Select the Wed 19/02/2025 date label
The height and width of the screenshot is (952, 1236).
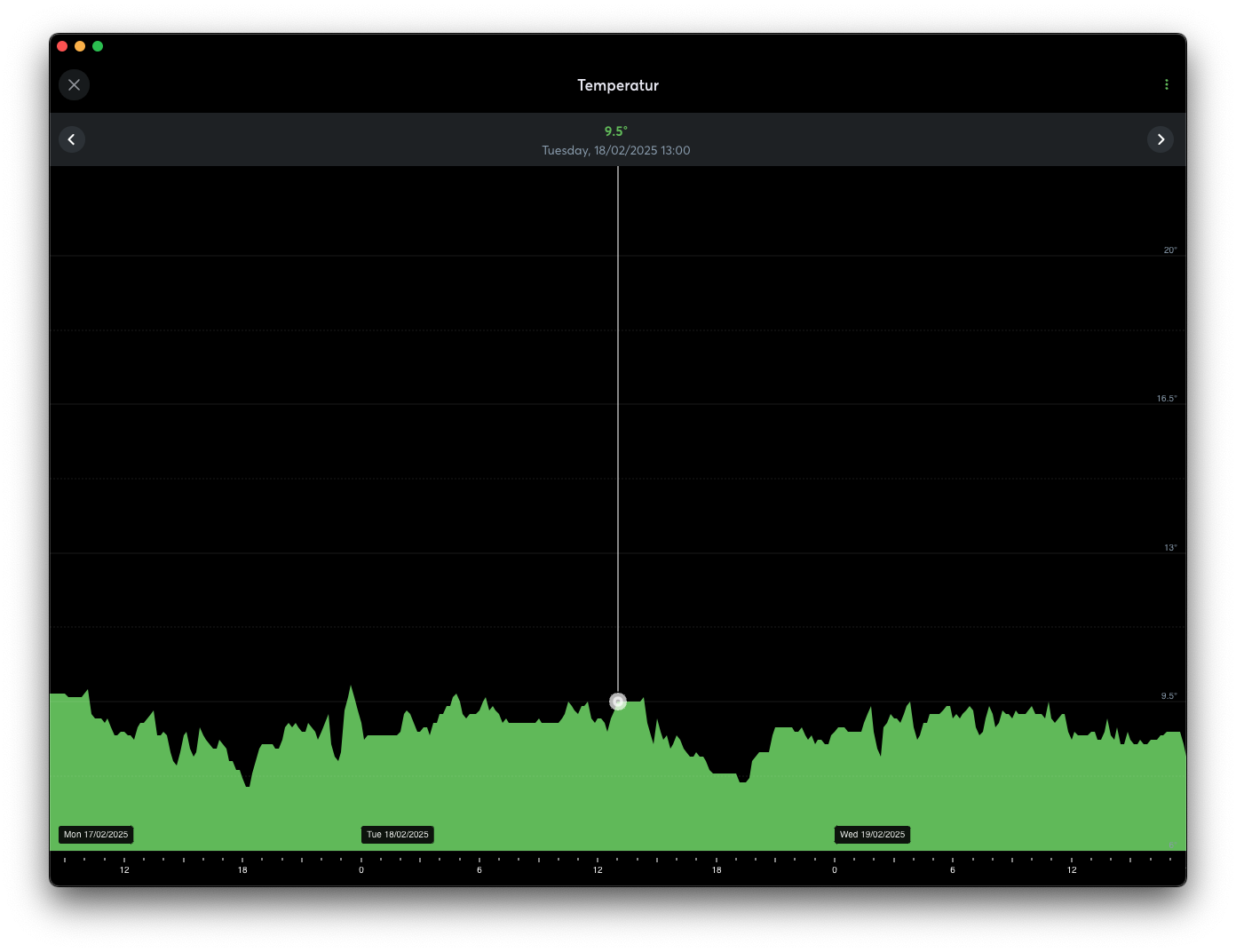coord(872,835)
